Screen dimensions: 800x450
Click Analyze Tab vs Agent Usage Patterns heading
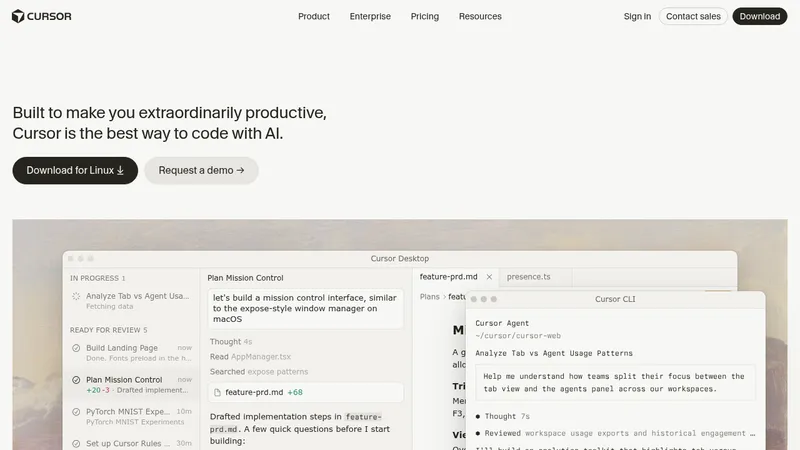pyautogui.click(x=554, y=353)
